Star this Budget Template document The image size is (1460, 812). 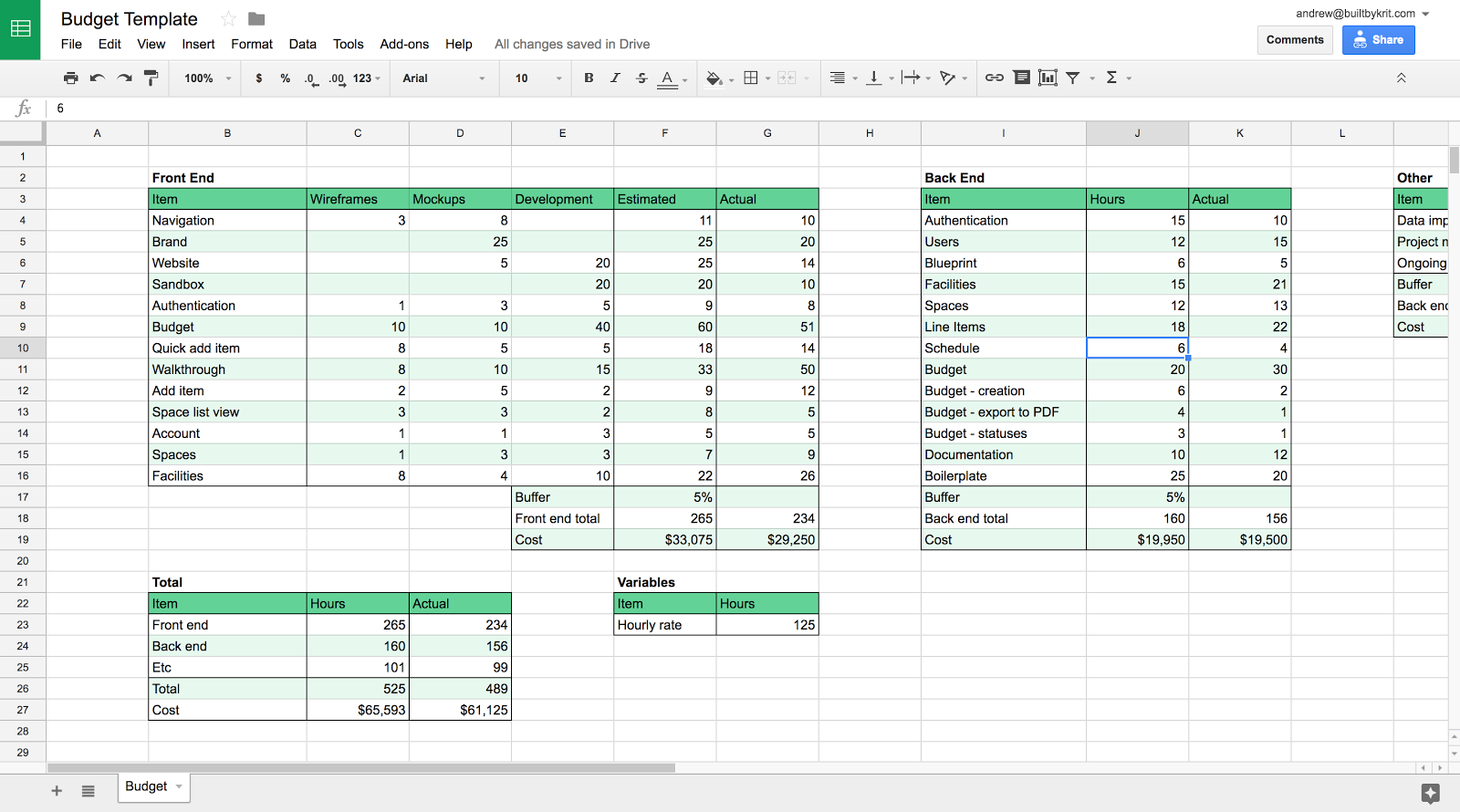pyautogui.click(x=229, y=19)
